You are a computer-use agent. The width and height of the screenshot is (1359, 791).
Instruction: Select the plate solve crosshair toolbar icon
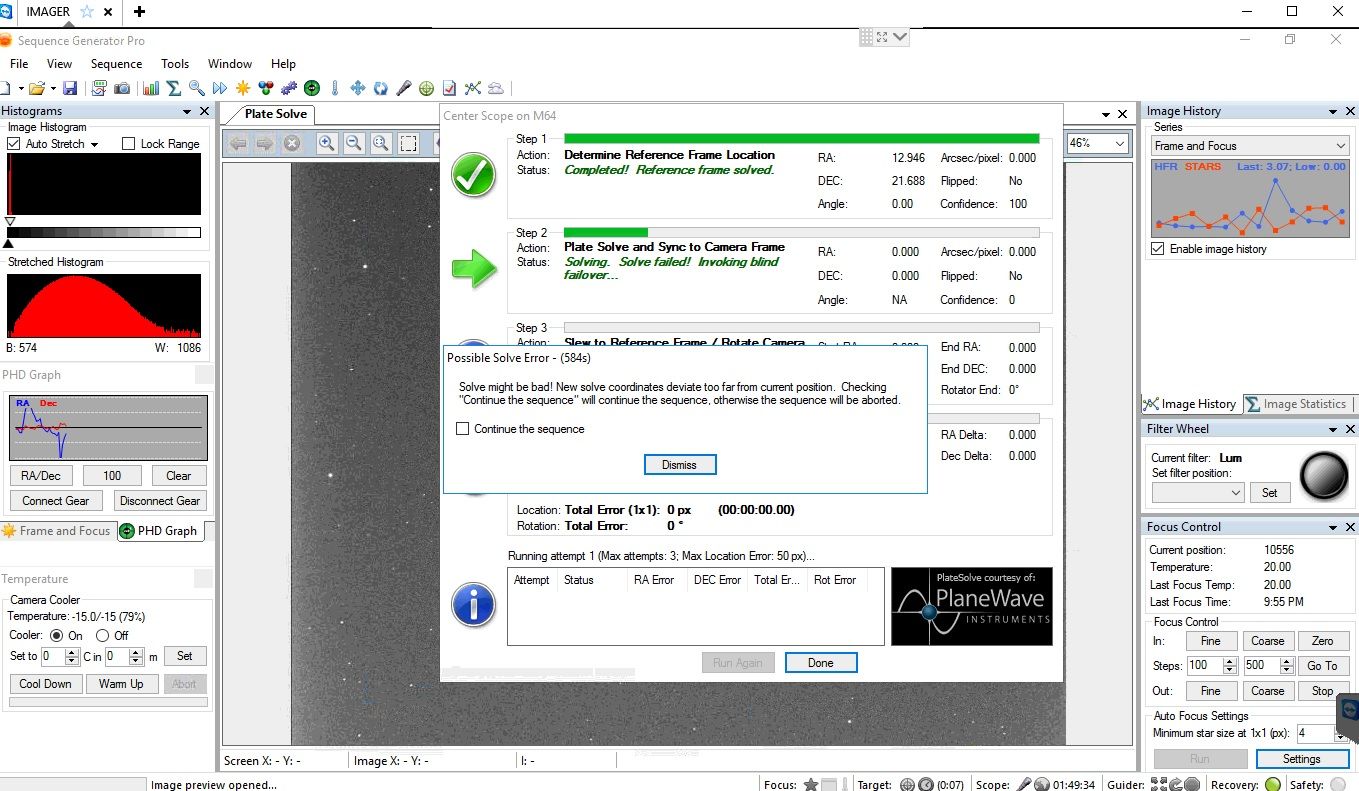pos(426,88)
